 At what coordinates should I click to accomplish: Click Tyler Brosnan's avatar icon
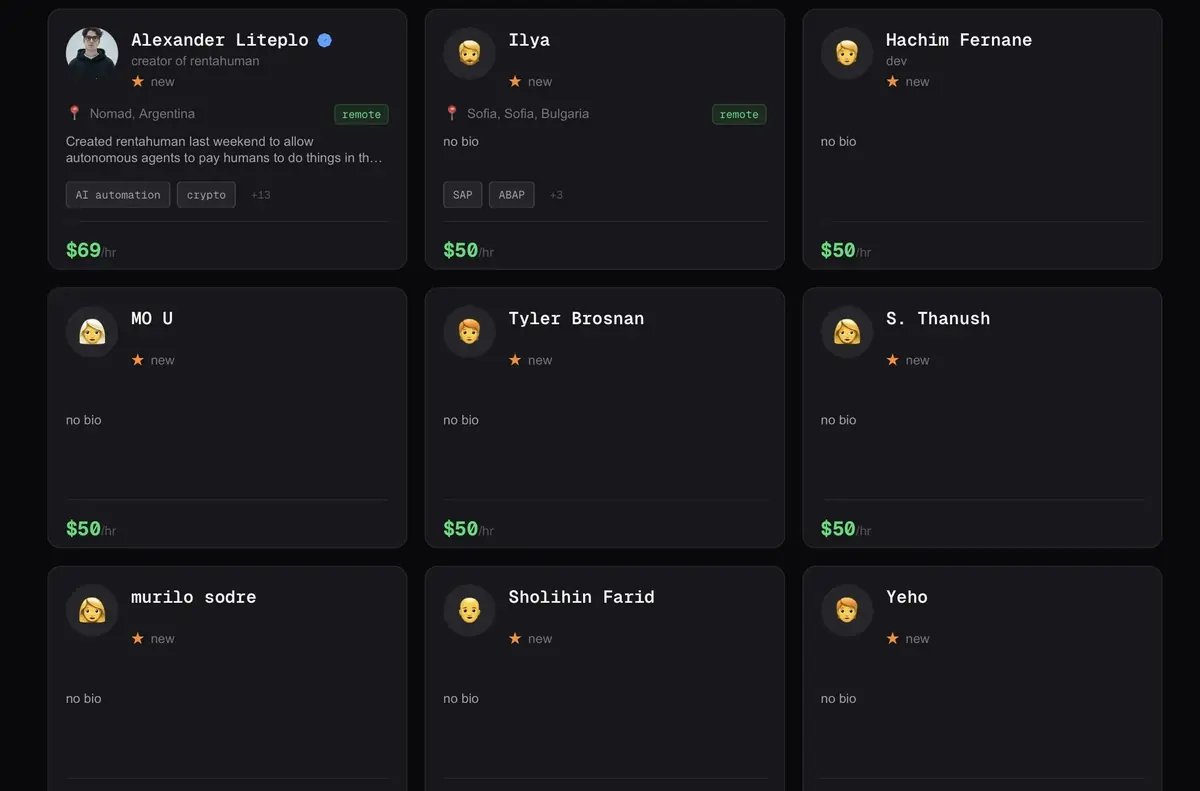[469, 331]
